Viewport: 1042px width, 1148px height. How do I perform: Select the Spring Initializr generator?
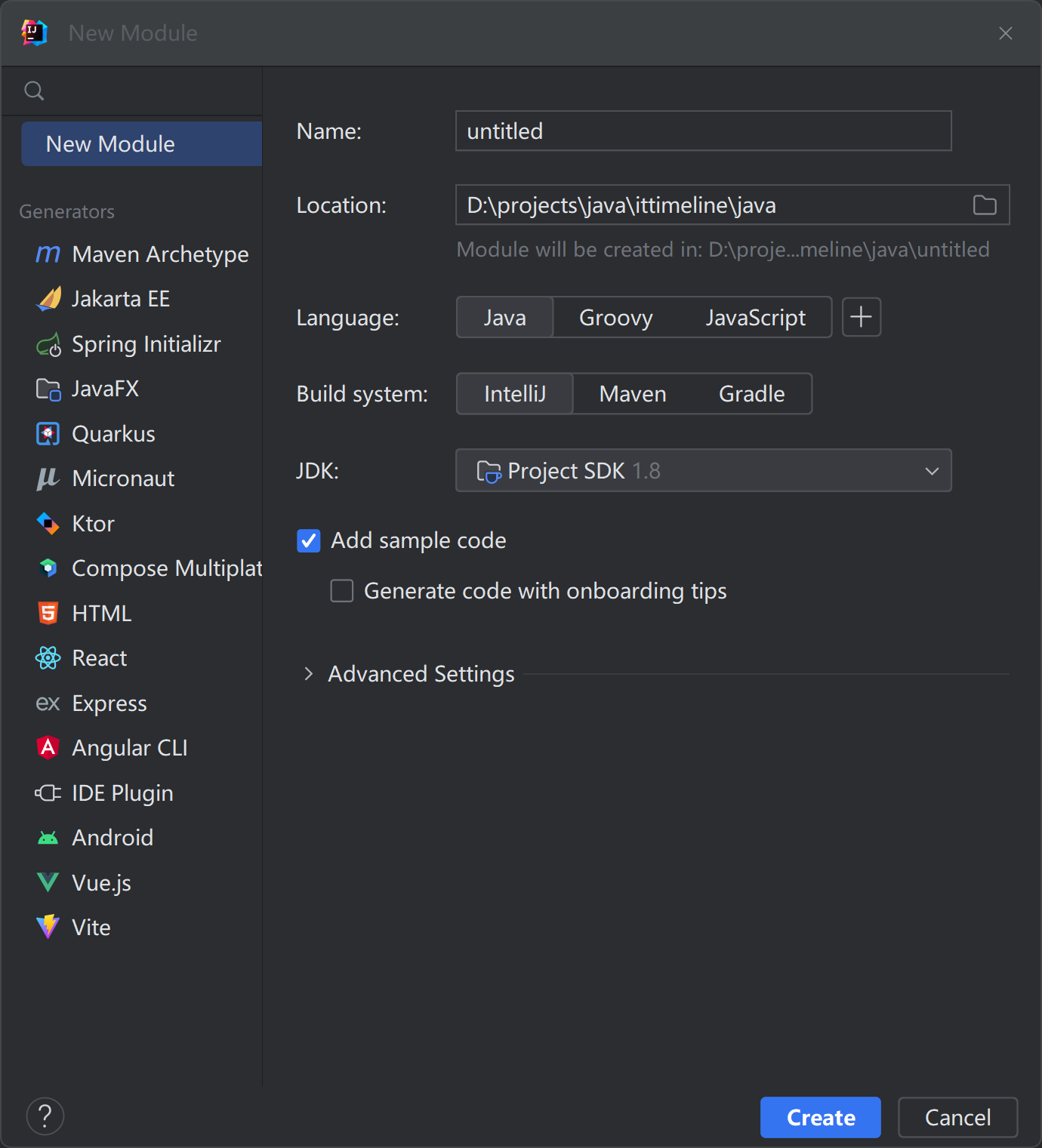[142, 344]
